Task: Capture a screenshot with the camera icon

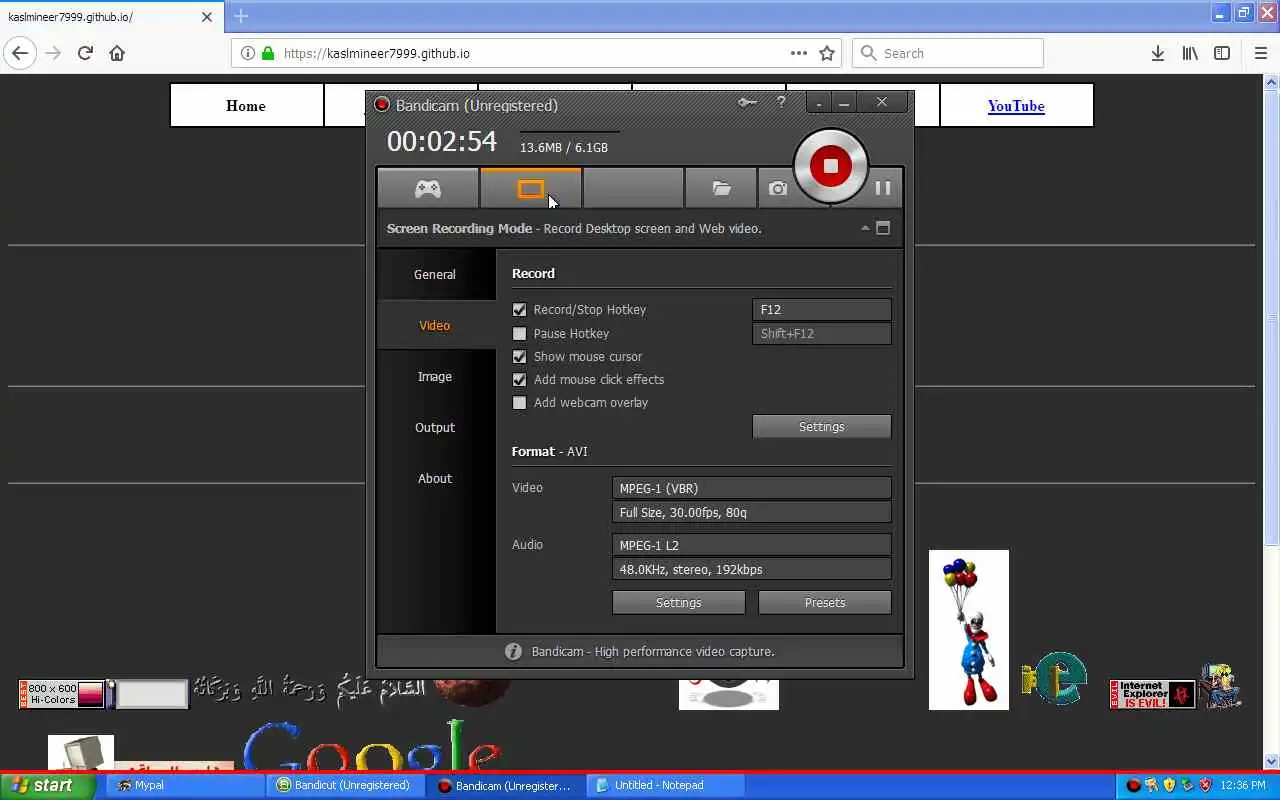Action: point(777,188)
